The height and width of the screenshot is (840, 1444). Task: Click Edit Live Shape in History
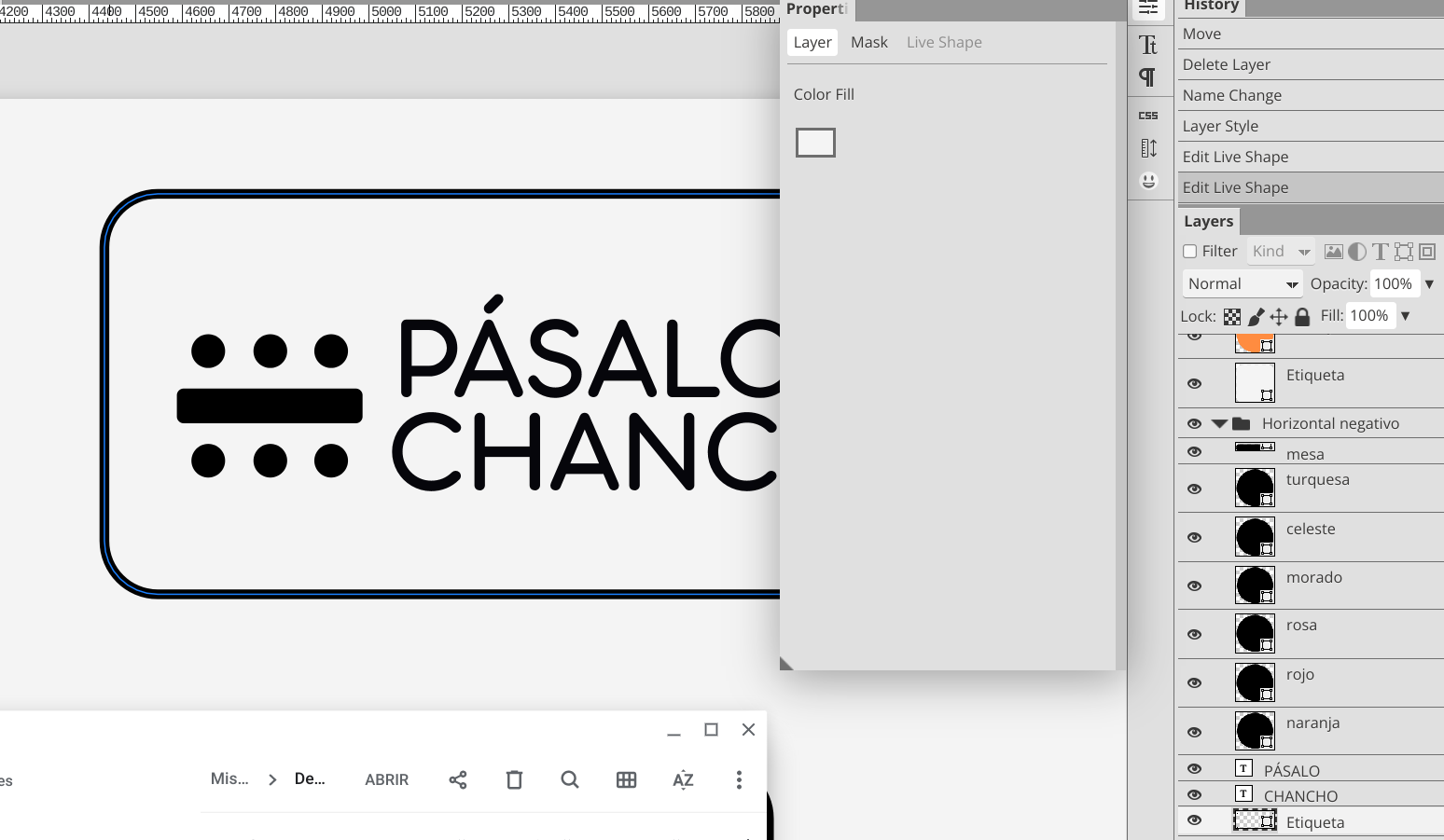[x=1235, y=186]
